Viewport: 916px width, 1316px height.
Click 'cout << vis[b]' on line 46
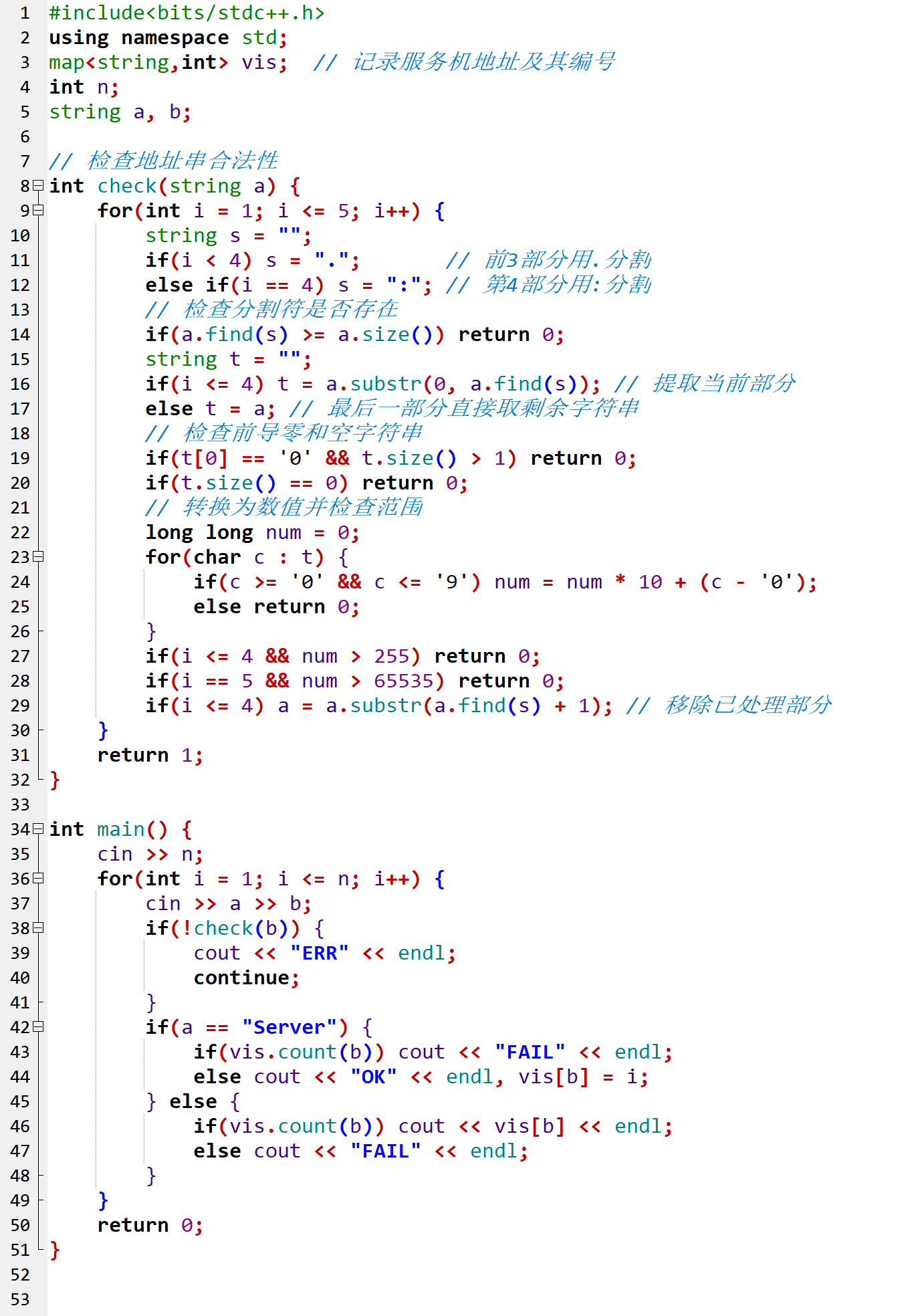(x=482, y=1126)
